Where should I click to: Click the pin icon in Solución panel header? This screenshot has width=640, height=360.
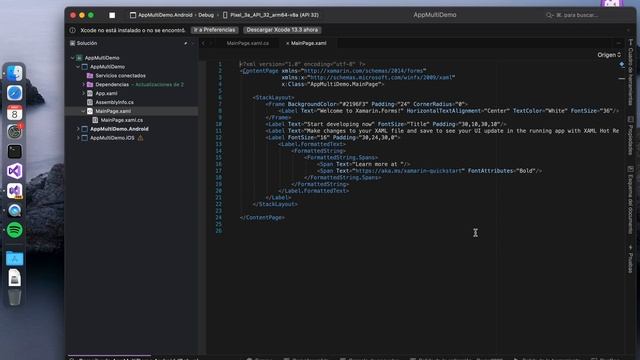[x=186, y=43]
